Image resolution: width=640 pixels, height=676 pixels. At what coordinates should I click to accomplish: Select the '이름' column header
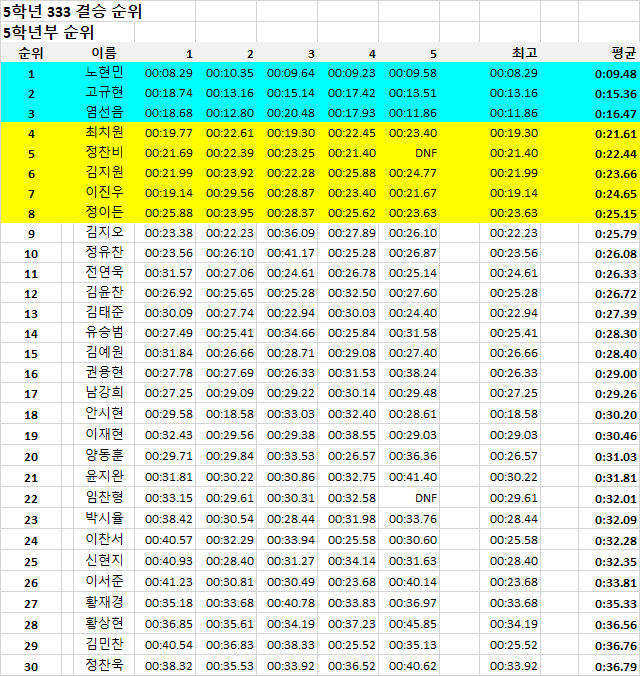pyautogui.click(x=104, y=53)
